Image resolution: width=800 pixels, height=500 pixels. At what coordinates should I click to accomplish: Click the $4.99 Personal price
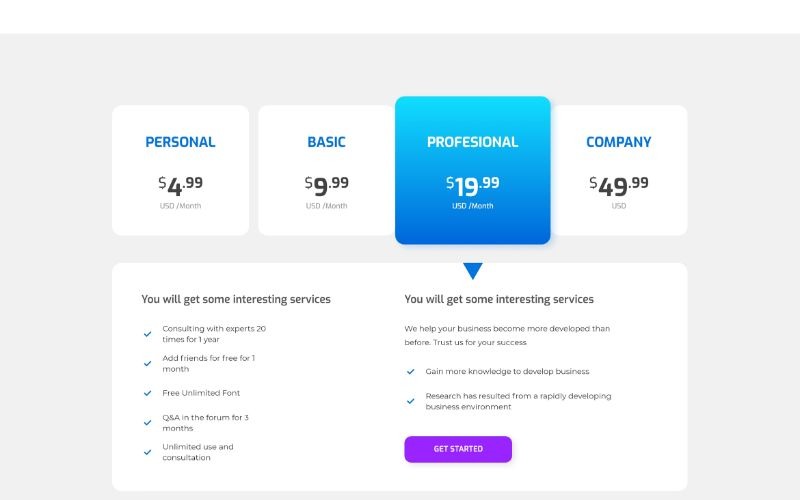[180, 185]
